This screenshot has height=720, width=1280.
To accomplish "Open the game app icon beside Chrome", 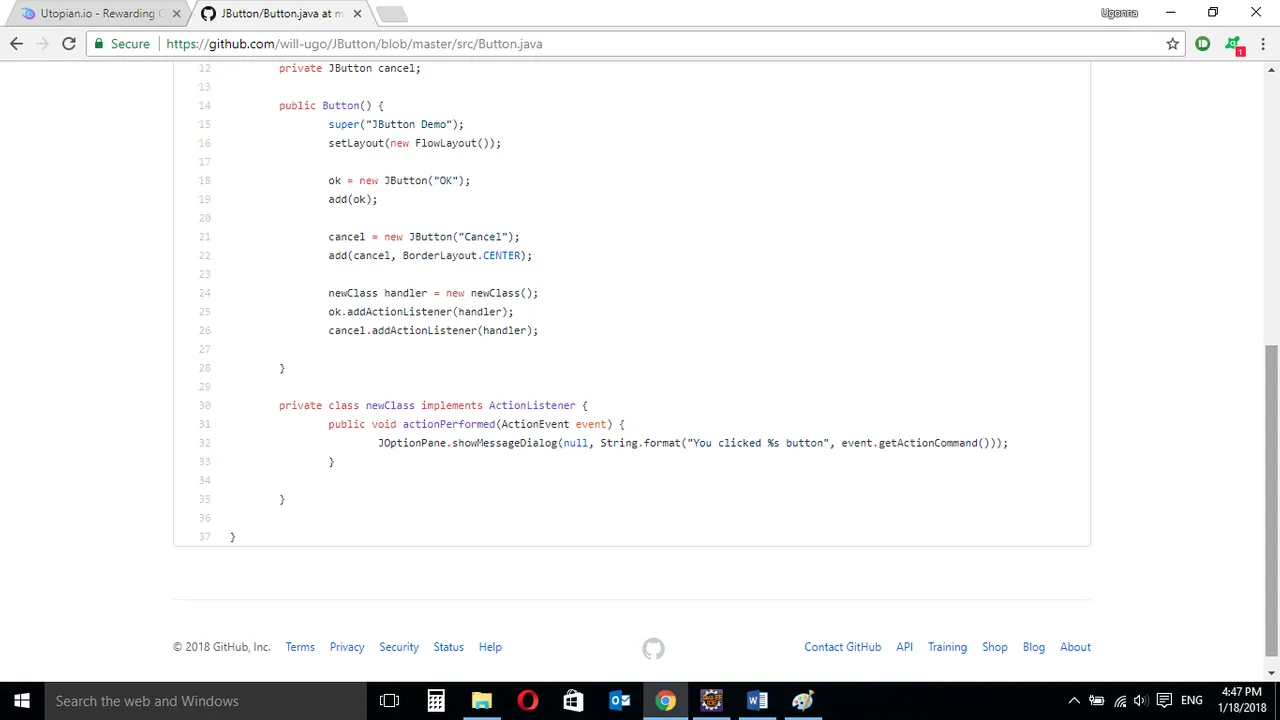I will coord(711,701).
